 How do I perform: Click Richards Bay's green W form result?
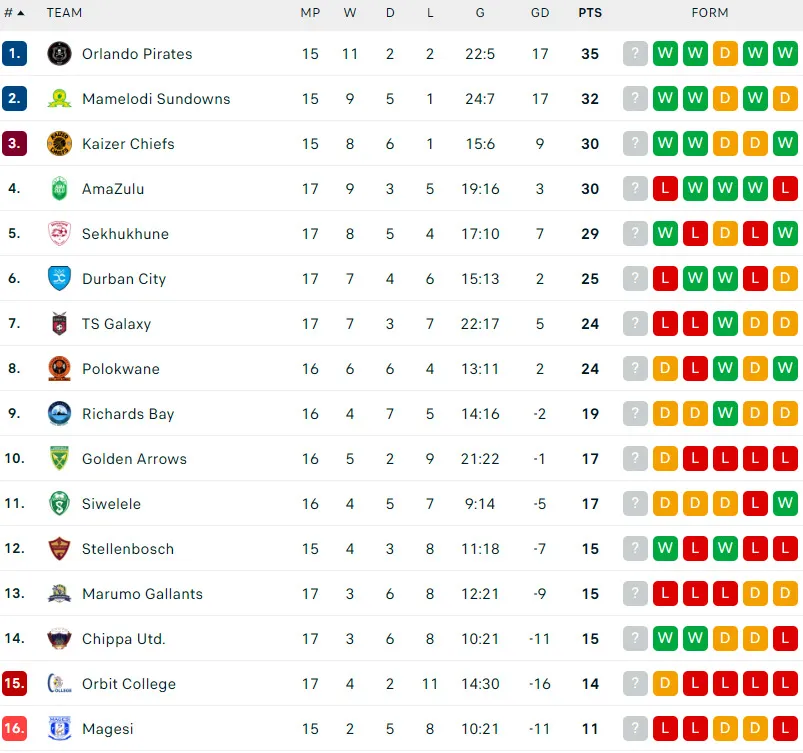(x=725, y=414)
